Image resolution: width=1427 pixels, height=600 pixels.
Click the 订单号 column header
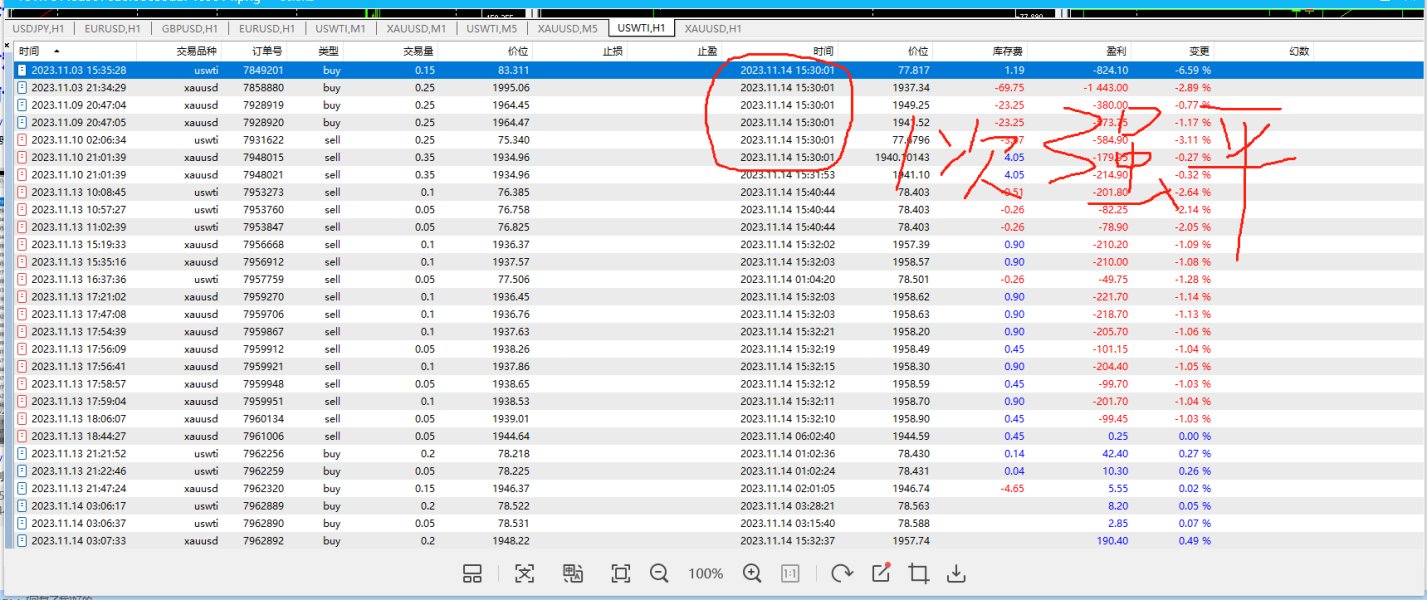pos(266,51)
